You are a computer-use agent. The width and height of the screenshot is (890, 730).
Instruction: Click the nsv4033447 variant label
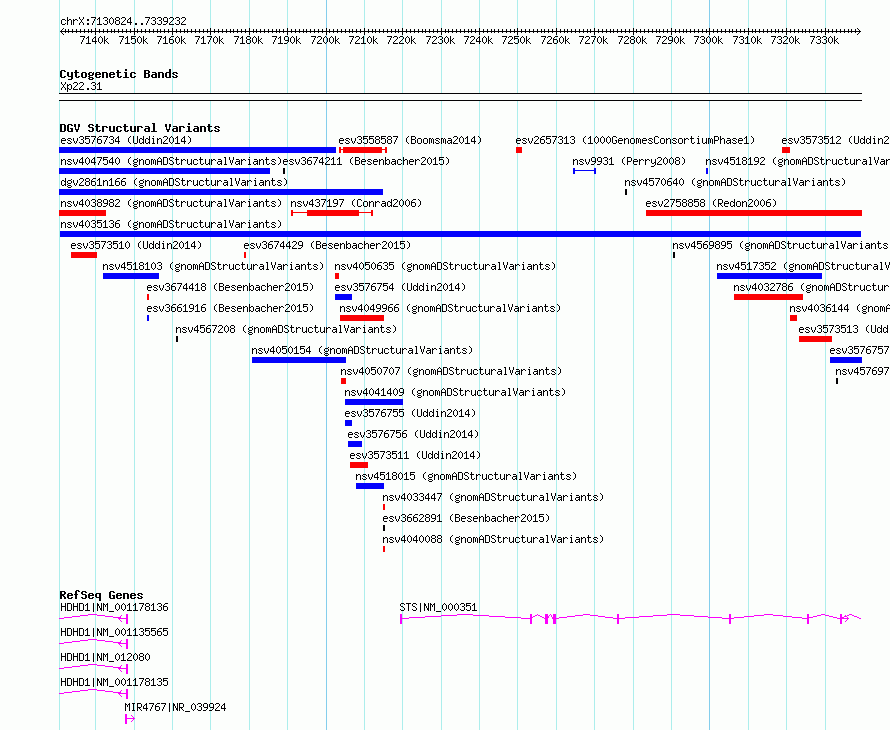(493, 497)
